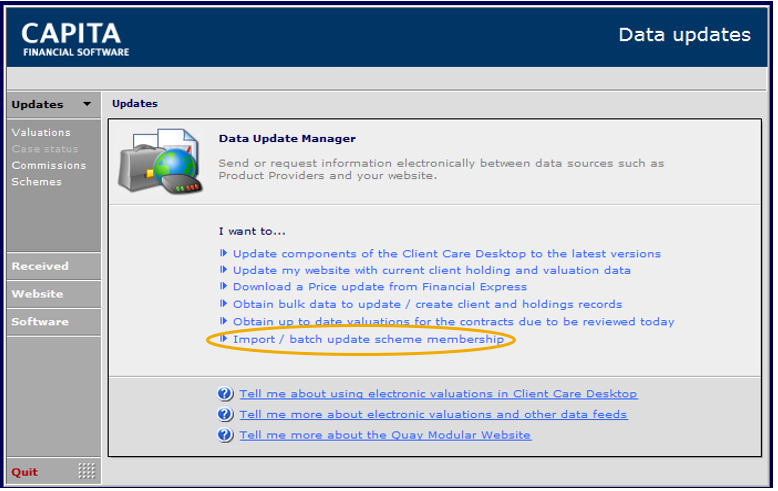This screenshot has height=491, width=778.
Task: Open the Software sidebar section
Action: [54, 322]
